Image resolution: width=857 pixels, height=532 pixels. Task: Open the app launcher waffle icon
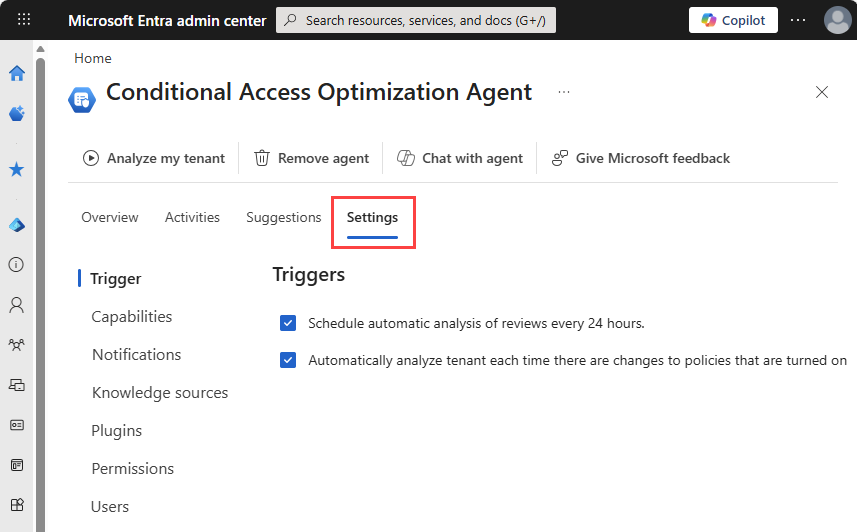(24, 20)
